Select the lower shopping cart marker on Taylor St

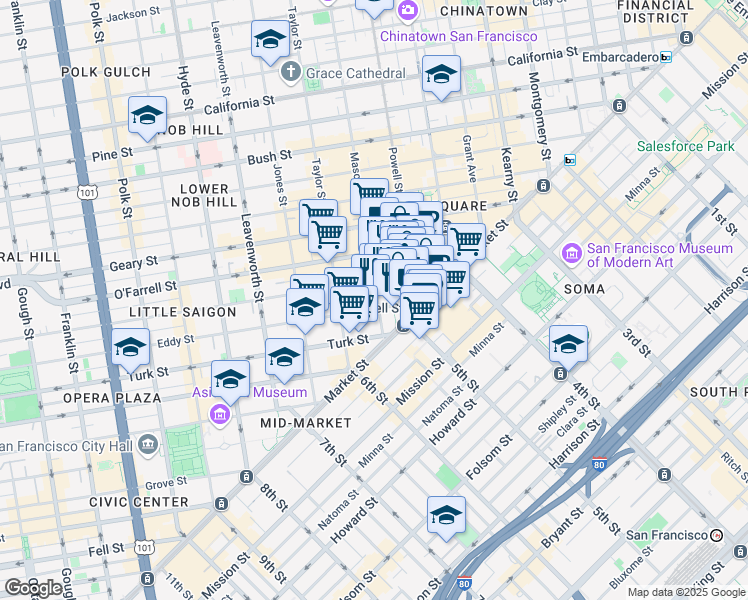point(328,236)
